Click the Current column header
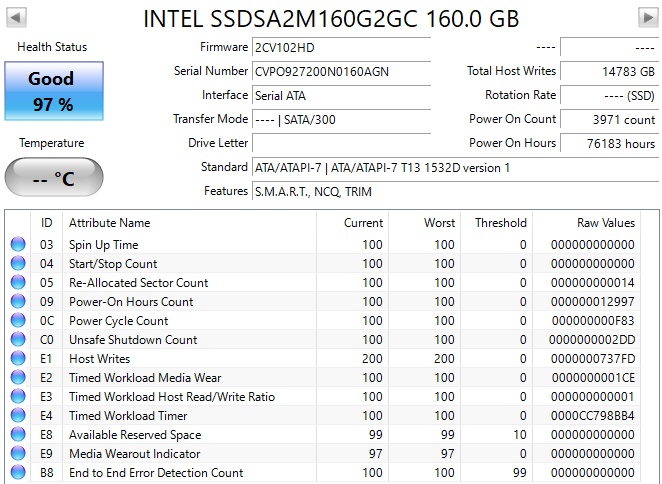The image size is (662, 484). tap(353, 223)
